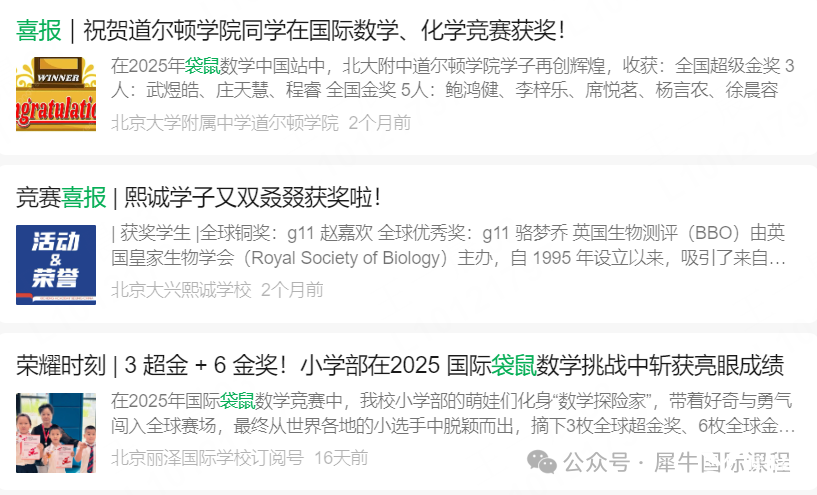Viewport: 817px width, 495px height.
Task: Click the WINNER congratulations thumbnail
Action: [x=56, y=94]
